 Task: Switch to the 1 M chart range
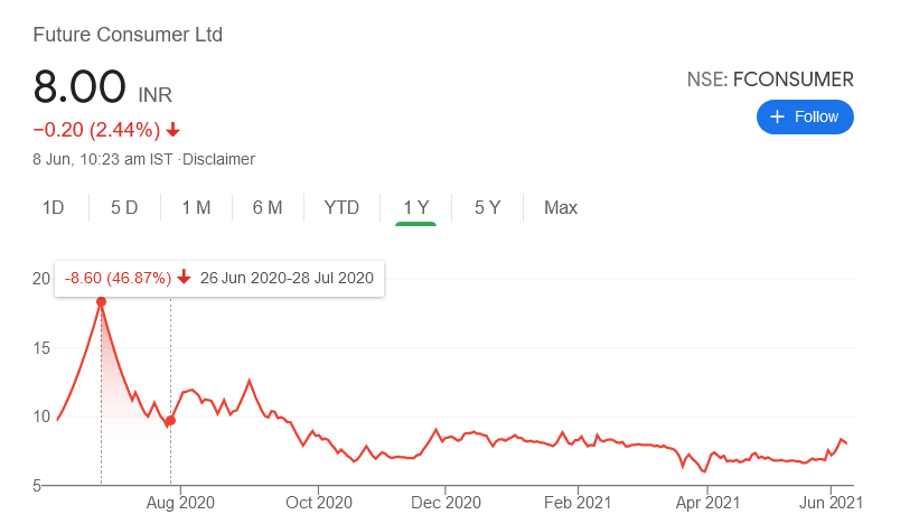[196, 208]
